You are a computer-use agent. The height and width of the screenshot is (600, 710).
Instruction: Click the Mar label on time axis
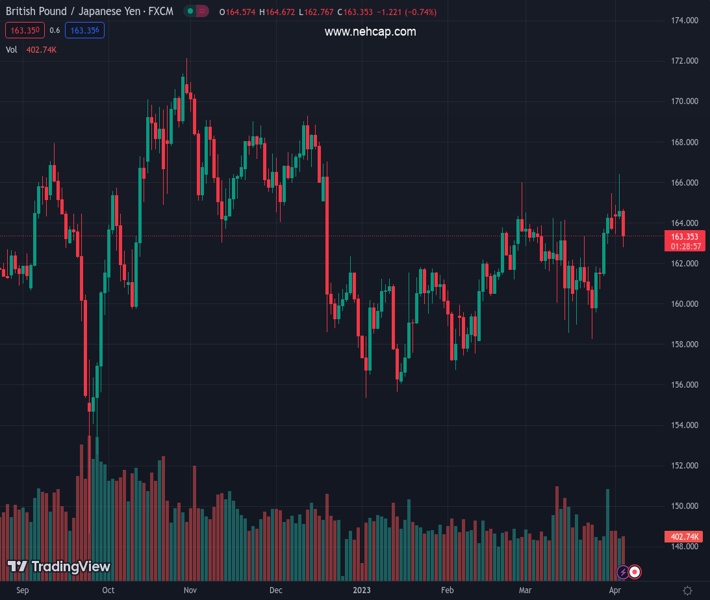[525, 591]
